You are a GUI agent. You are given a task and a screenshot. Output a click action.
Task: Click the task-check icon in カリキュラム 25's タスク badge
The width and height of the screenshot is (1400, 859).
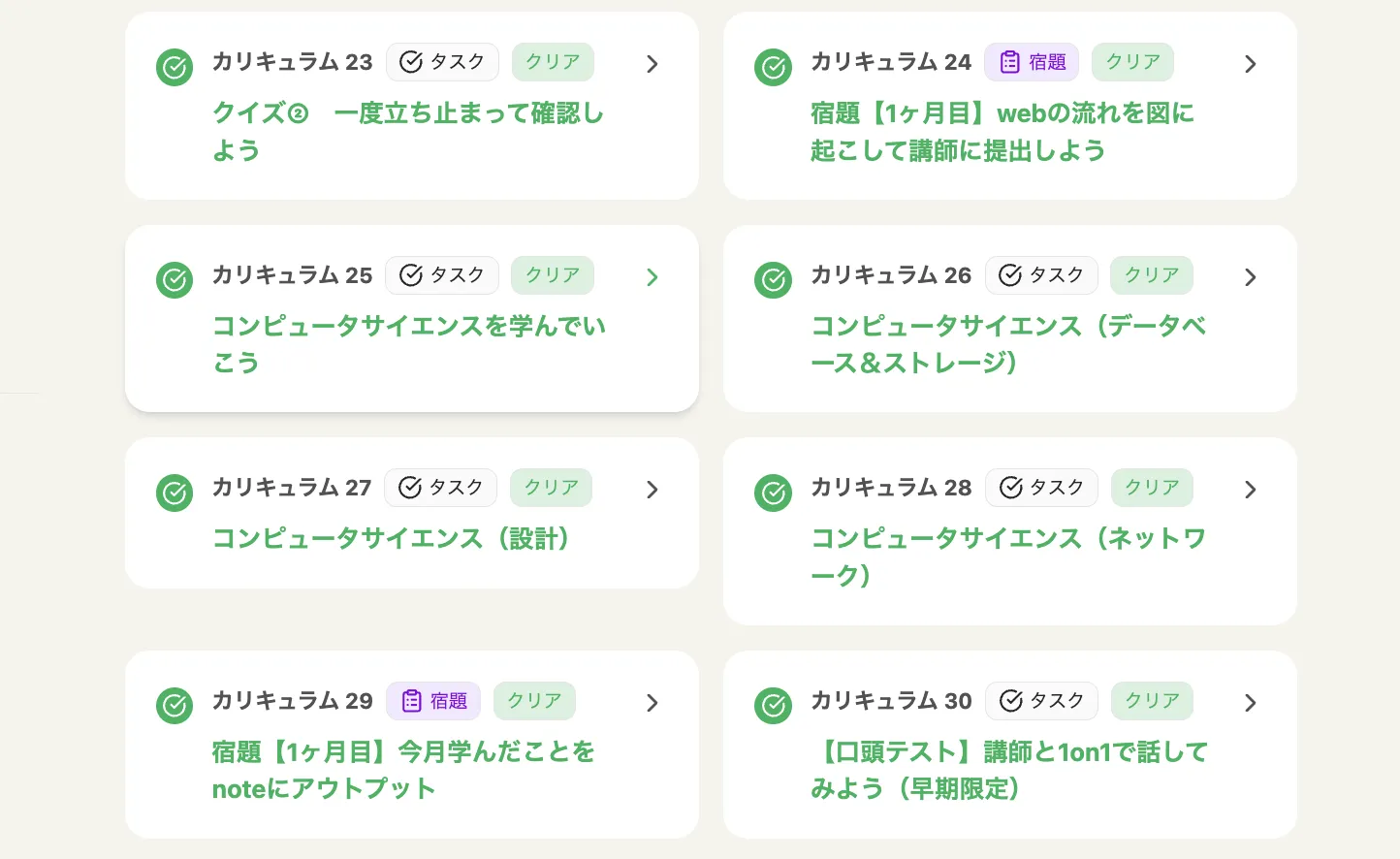coord(411,275)
